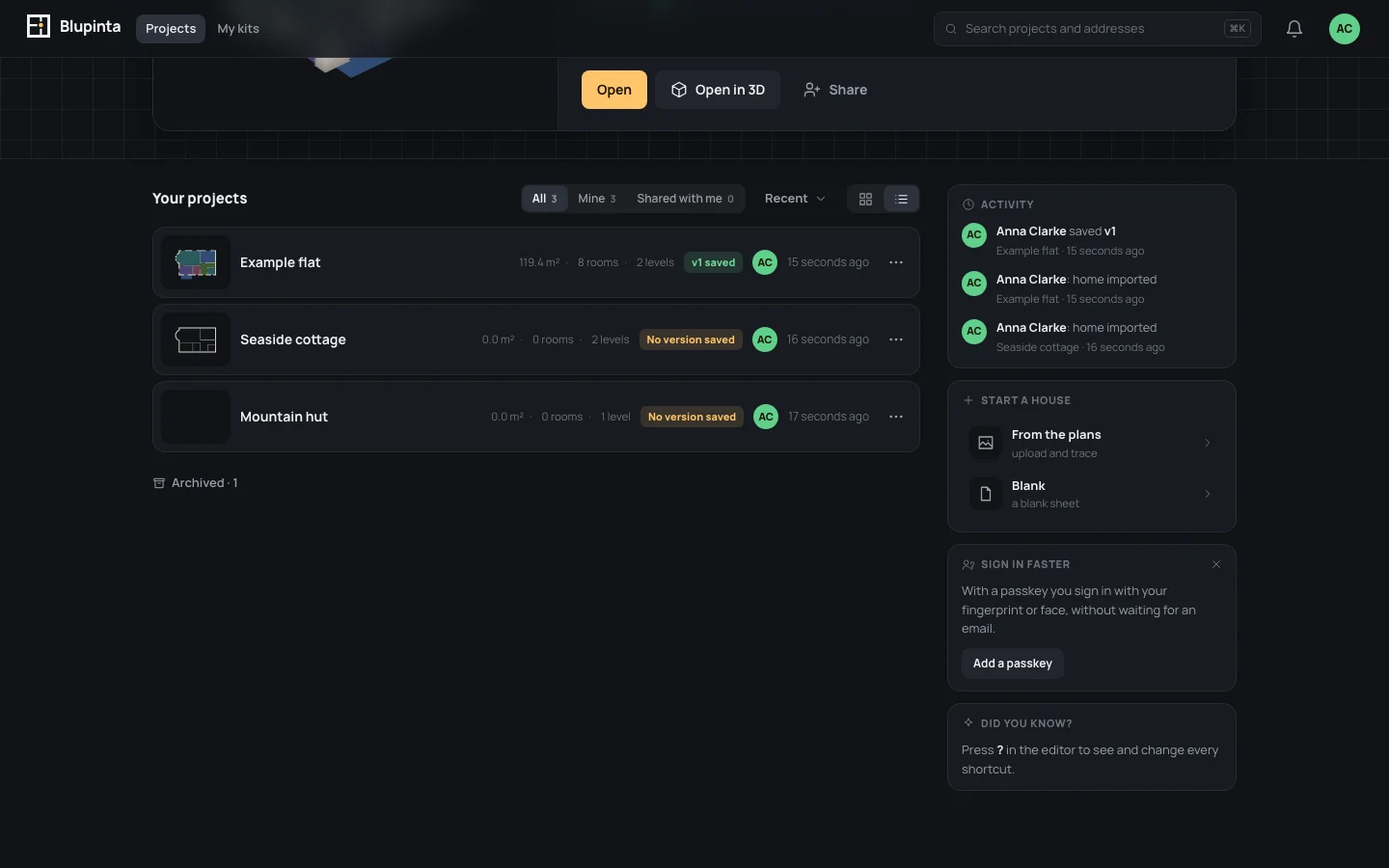Expand the Blank option chevron
Screen dimensions: 1389x868
1208,494
